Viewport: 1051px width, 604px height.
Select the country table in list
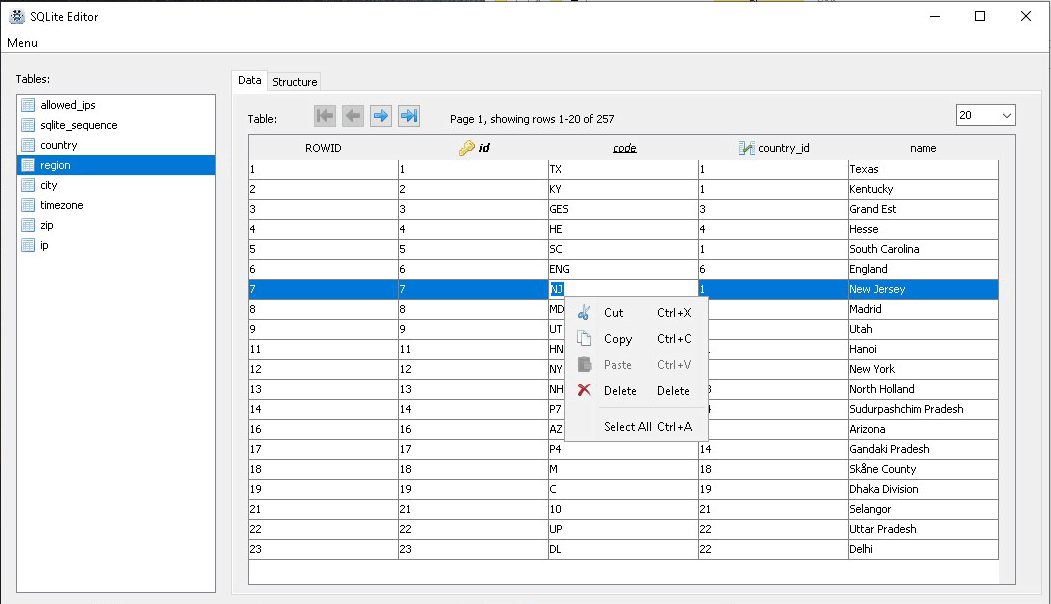(59, 145)
